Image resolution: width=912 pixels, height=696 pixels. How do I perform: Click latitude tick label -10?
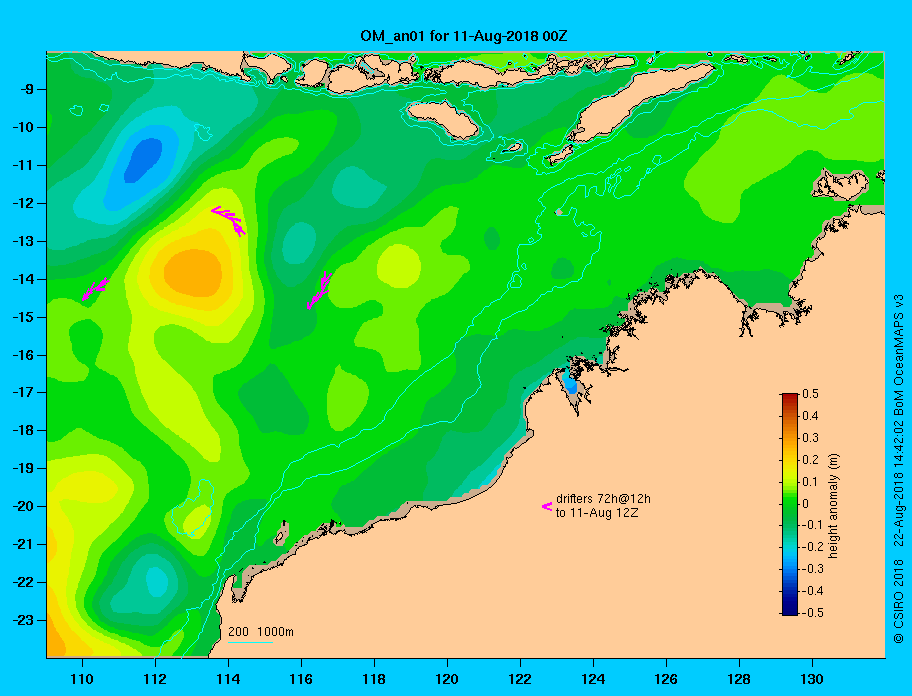click(x=24, y=127)
